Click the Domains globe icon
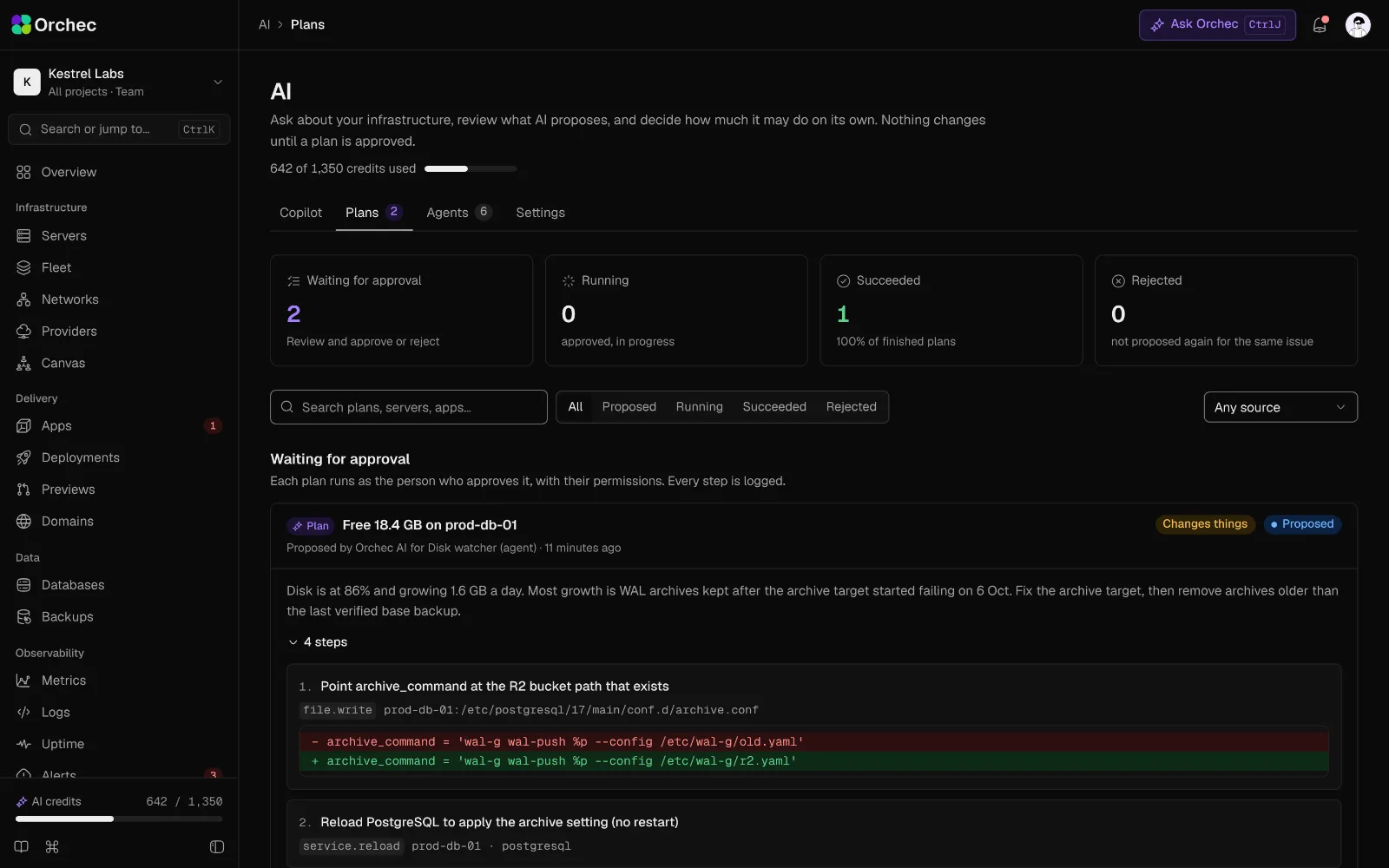Screen dimensions: 1389x868 tap(23, 522)
